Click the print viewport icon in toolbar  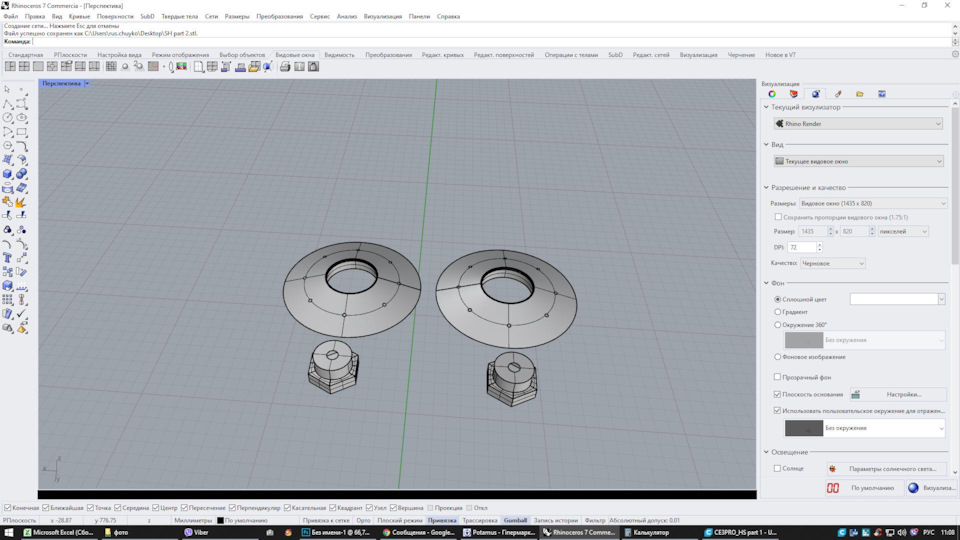(x=285, y=66)
